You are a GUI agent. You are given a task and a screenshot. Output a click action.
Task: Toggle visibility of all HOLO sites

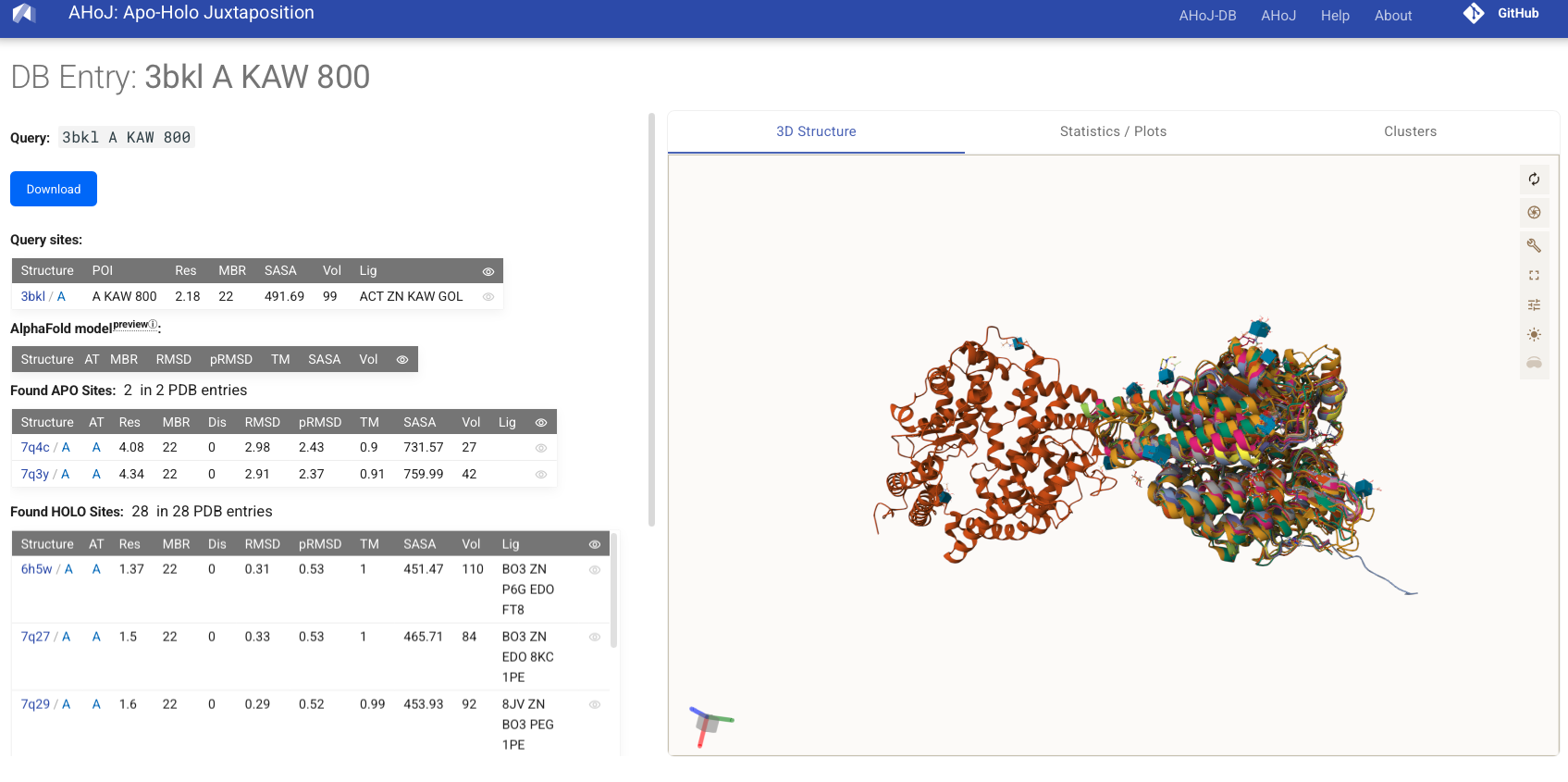click(x=595, y=544)
